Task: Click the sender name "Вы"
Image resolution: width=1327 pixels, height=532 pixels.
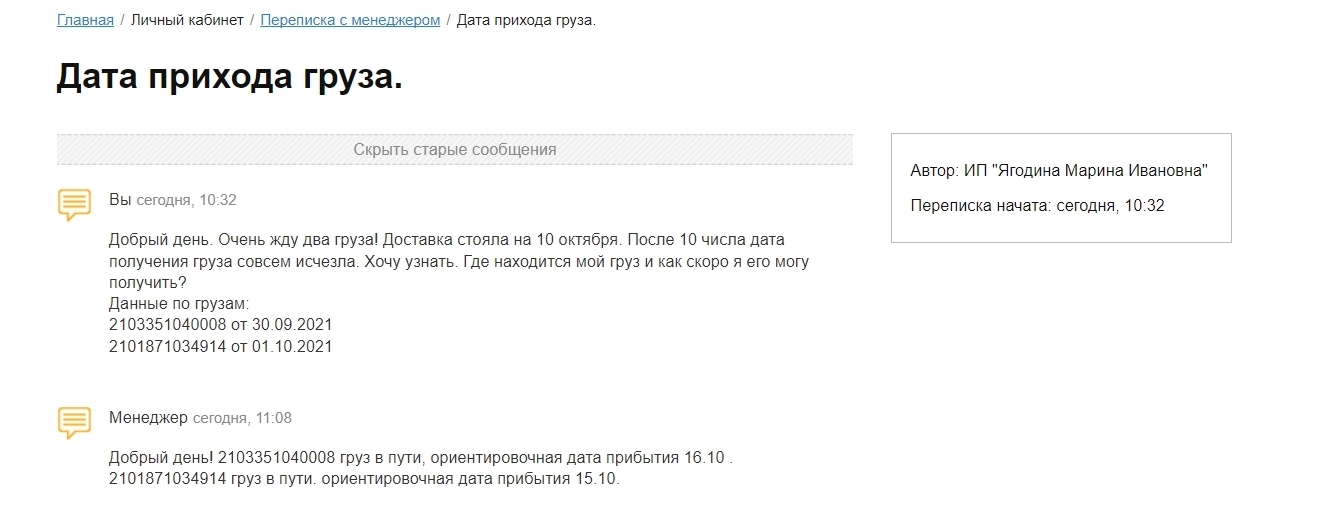Action: click(x=120, y=200)
